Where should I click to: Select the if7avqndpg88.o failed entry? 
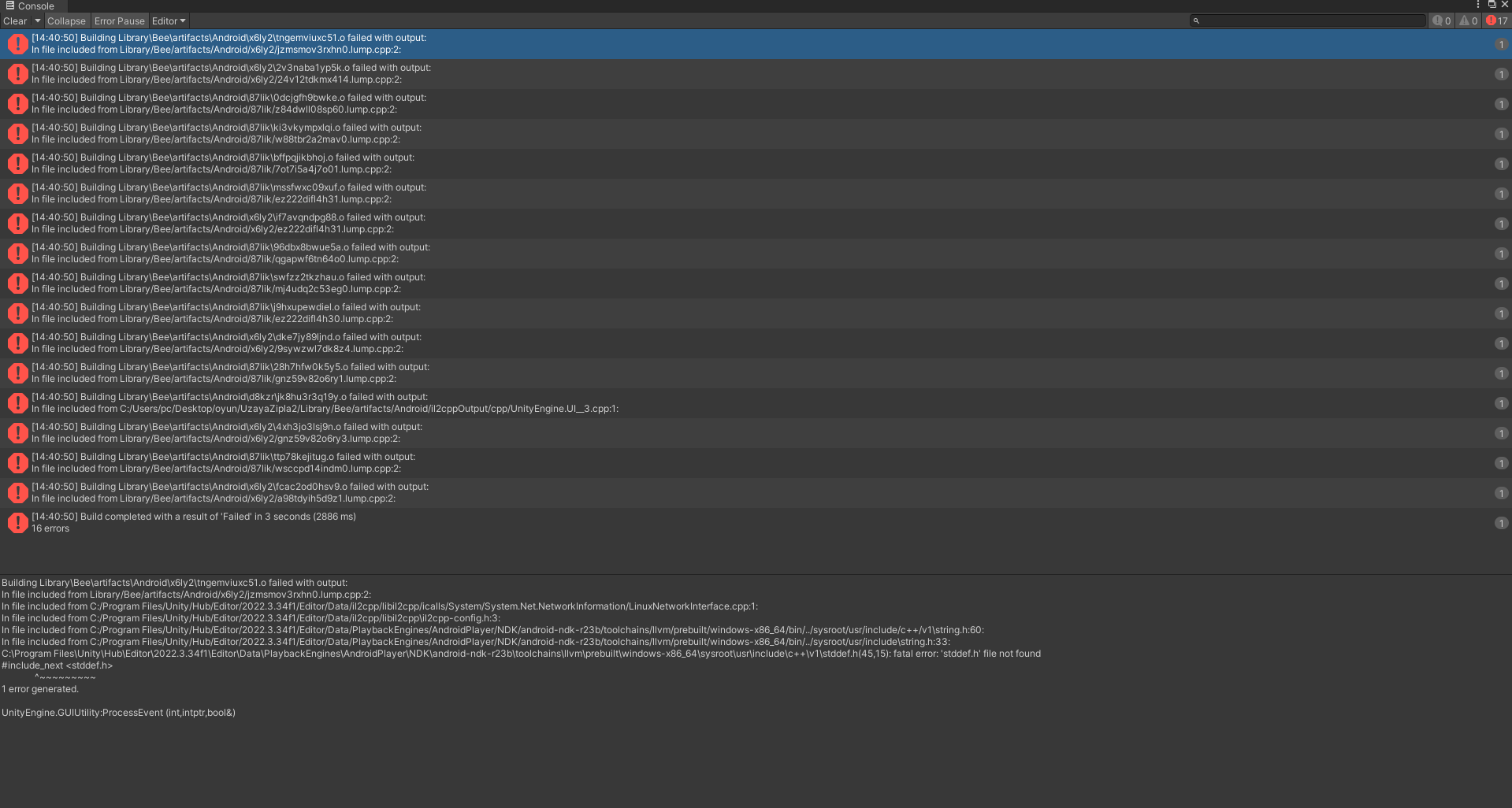coord(756,224)
